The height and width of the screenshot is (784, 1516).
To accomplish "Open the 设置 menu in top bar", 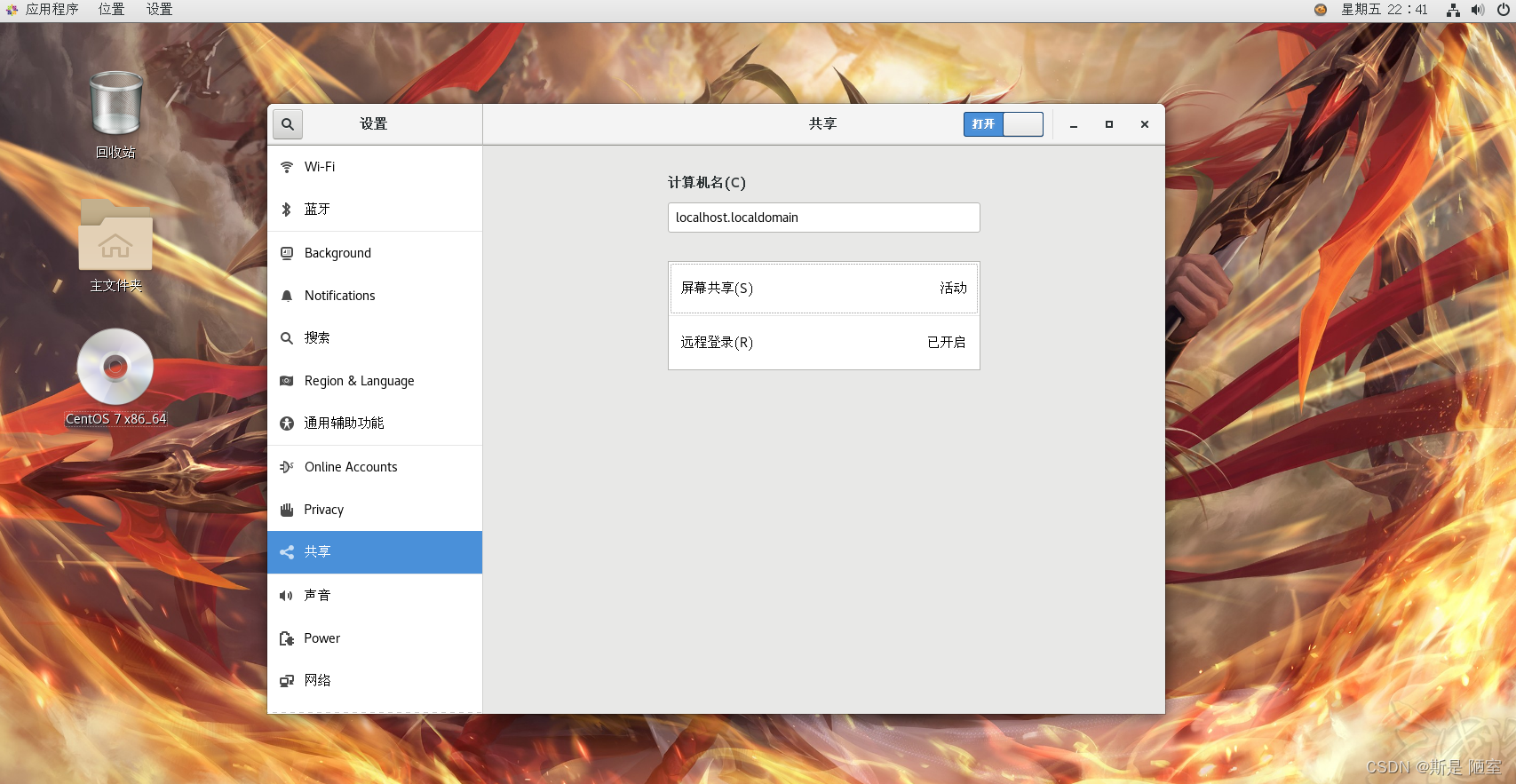I will coord(160,10).
